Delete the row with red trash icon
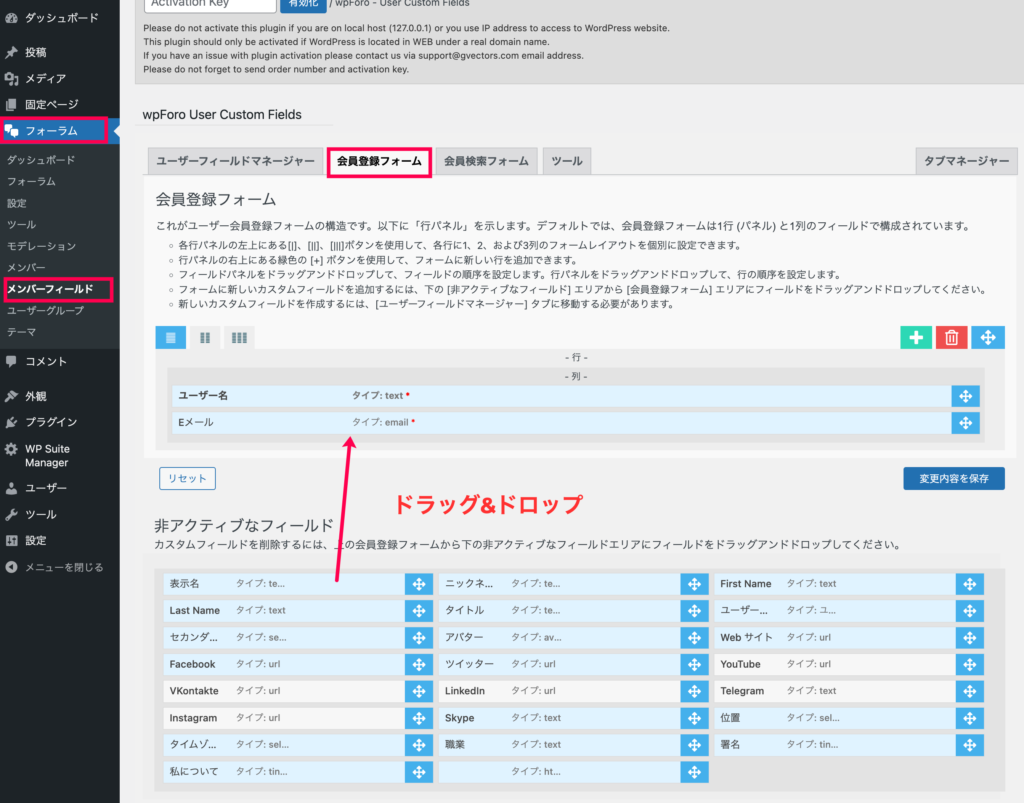 pos(952,338)
